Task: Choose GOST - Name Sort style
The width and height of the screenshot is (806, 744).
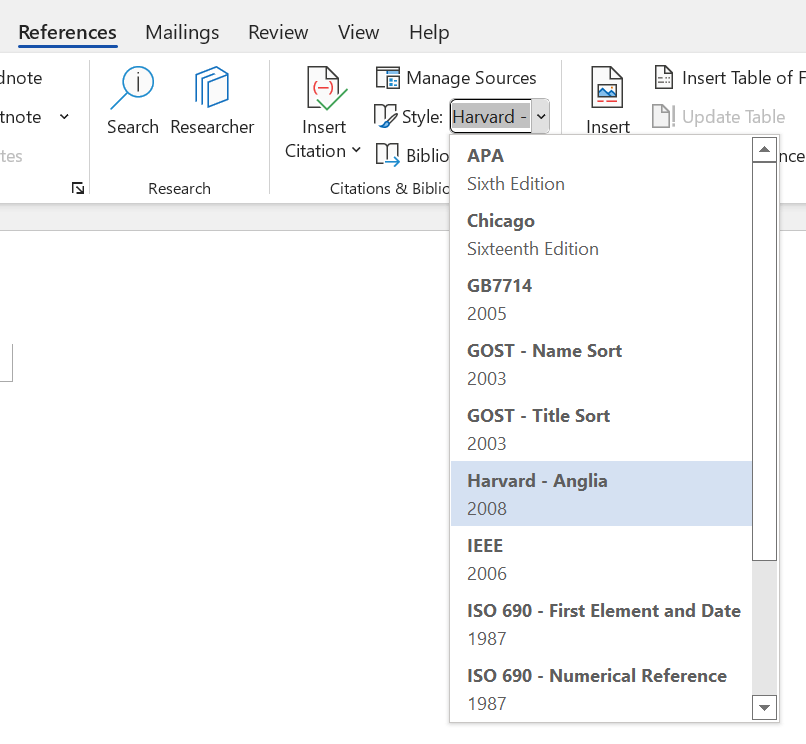Action: [x=601, y=364]
